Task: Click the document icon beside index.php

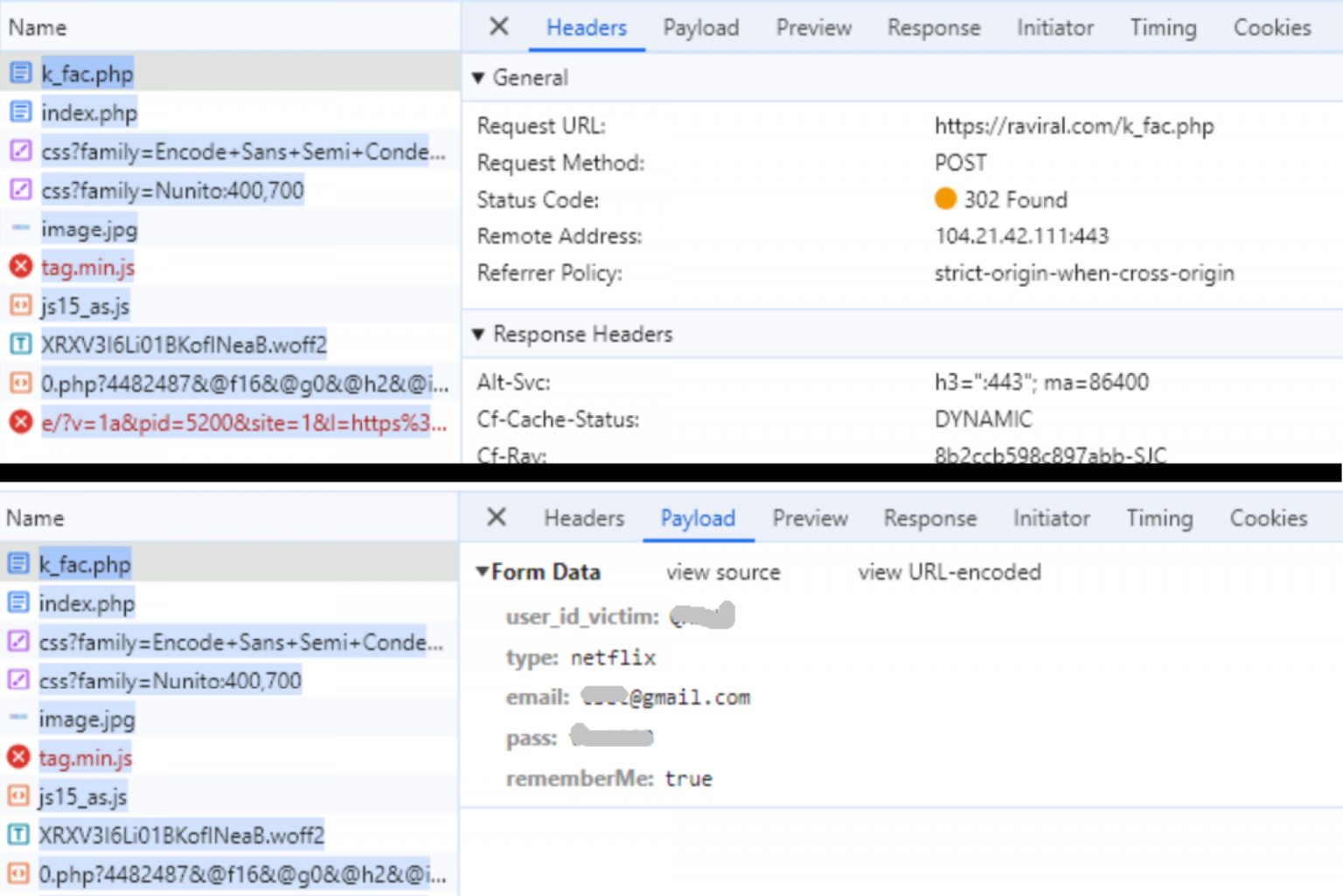Action: coord(20,112)
